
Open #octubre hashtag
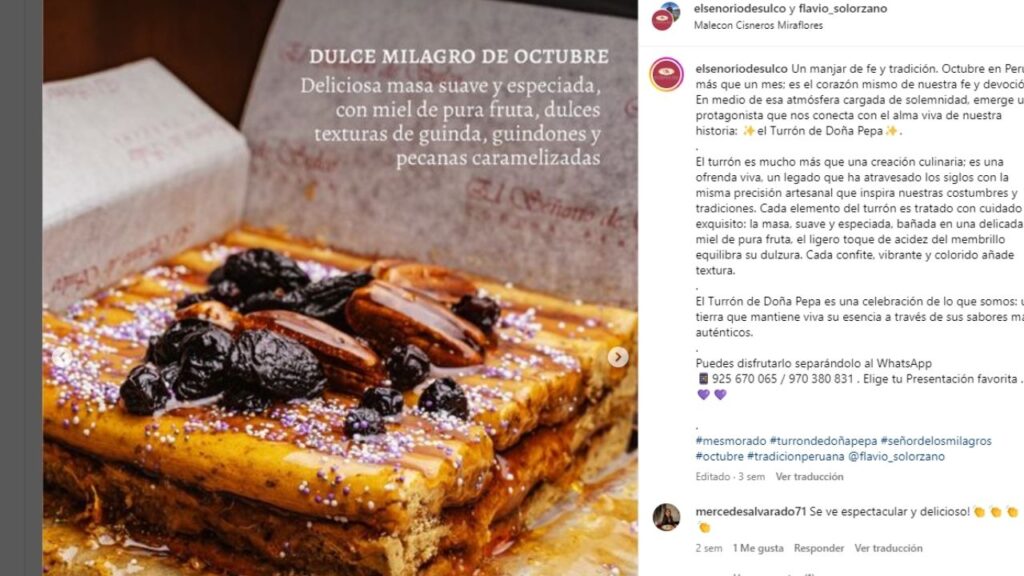[719, 456]
